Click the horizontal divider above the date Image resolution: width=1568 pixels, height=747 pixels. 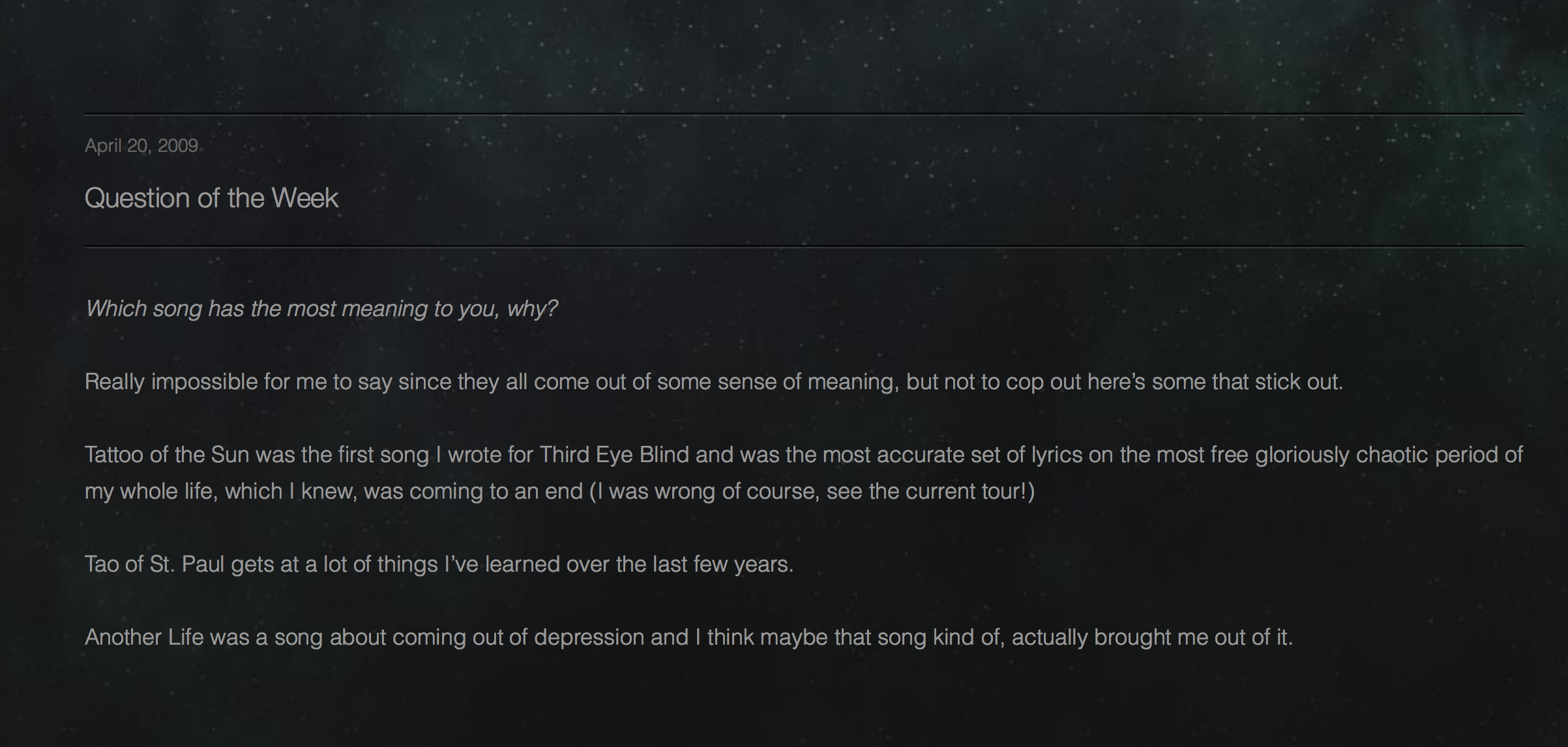click(805, 114)
